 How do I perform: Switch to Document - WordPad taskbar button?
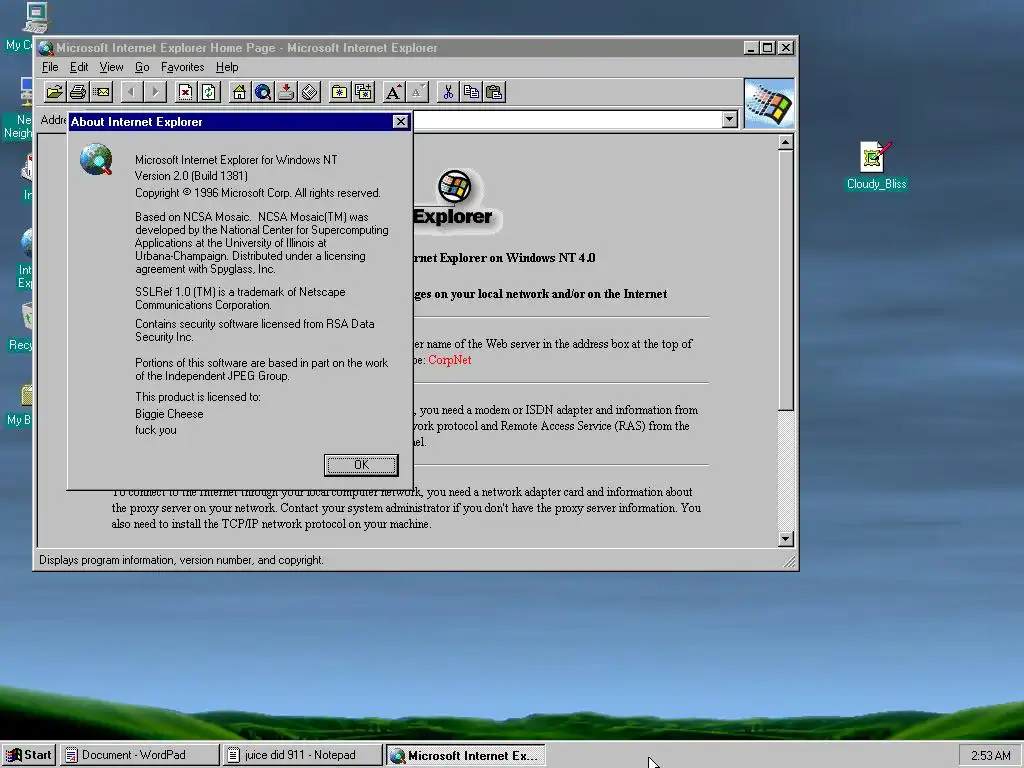point(140,755)
